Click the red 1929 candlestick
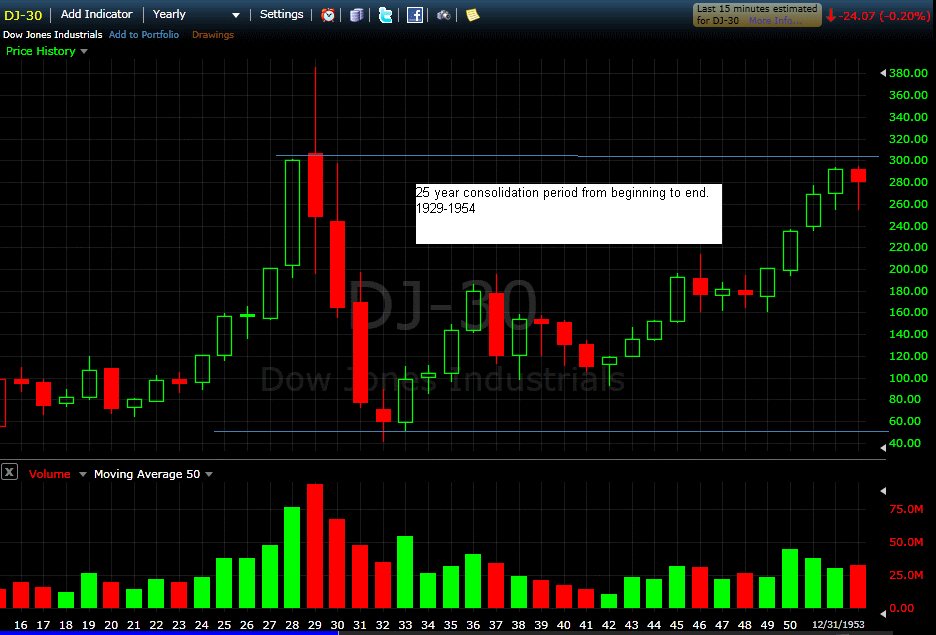 click(x=315, y=185)
